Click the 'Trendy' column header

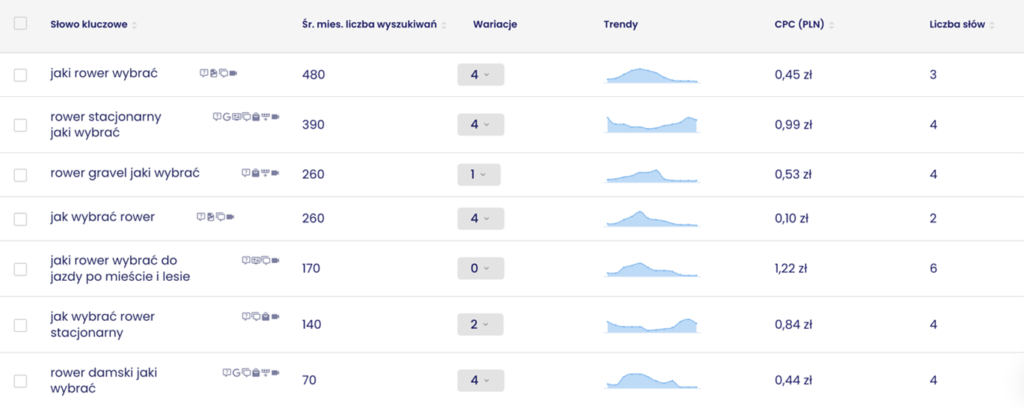621,25
